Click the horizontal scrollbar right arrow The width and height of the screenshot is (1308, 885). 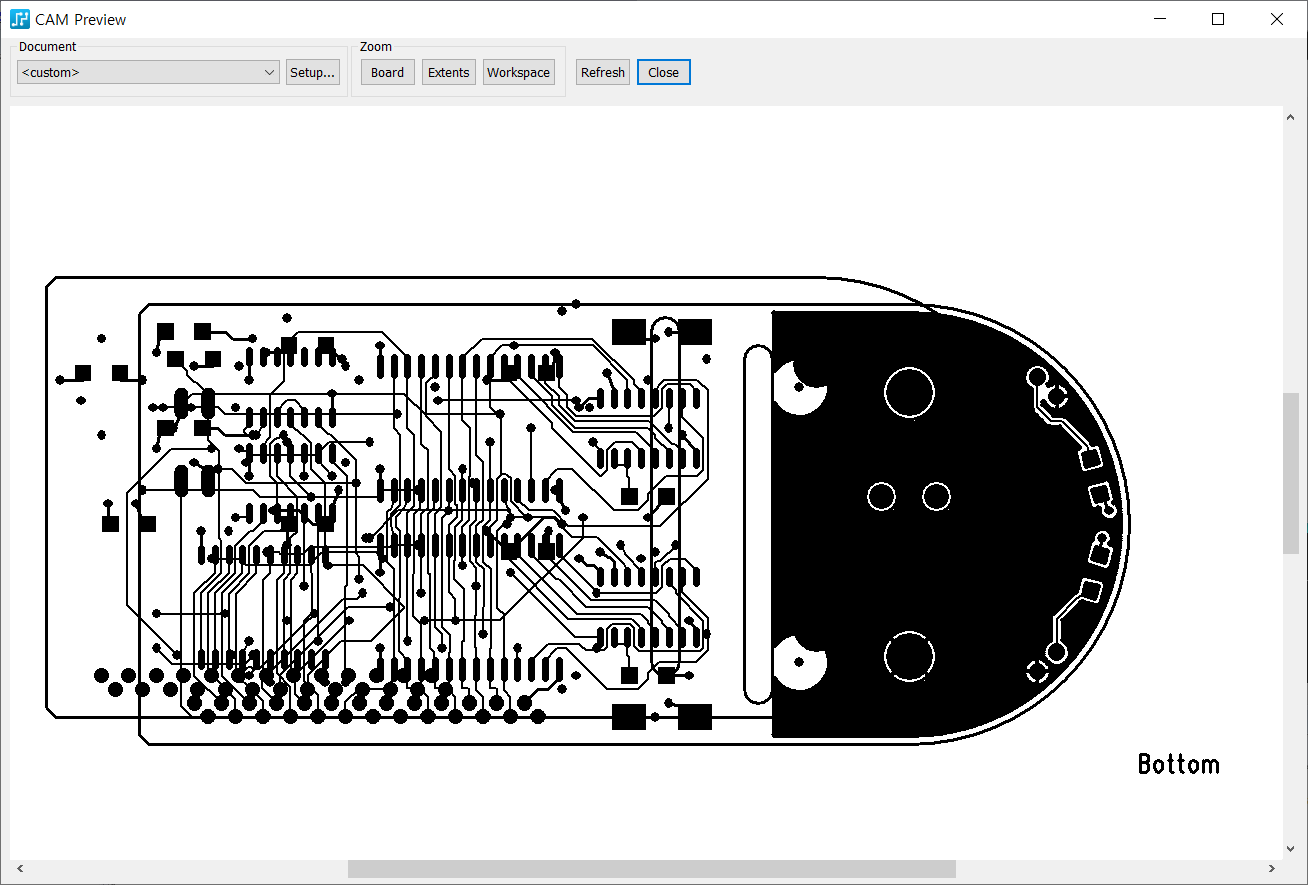pos(1271,869)
